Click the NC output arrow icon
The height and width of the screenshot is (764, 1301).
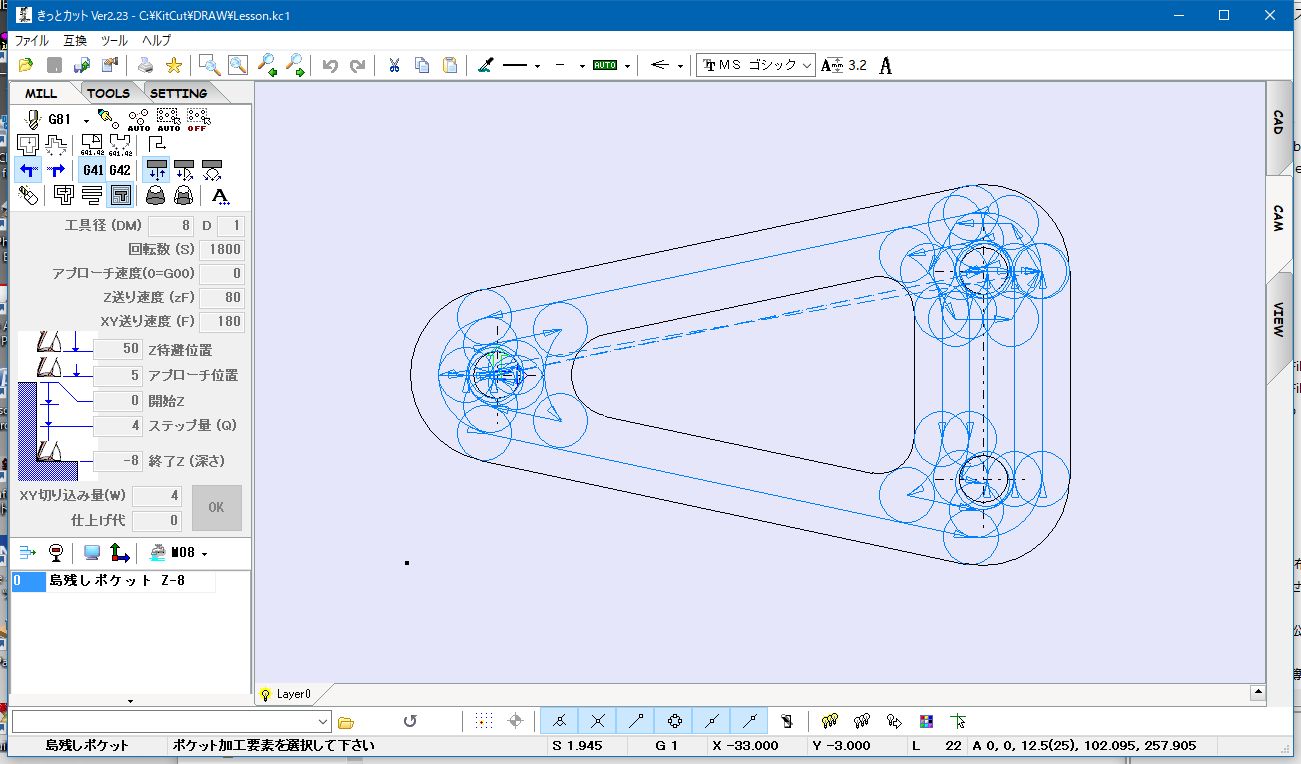tap(27, 553)
